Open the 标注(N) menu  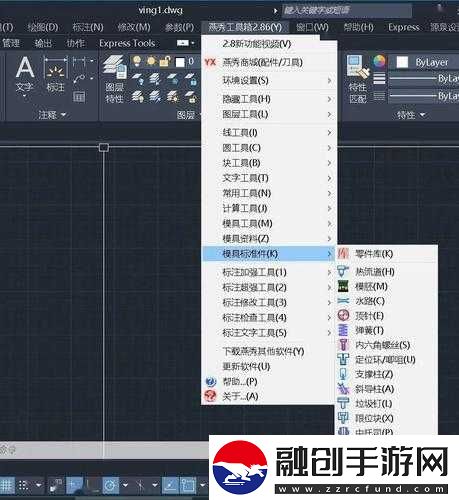coord(88,27)
